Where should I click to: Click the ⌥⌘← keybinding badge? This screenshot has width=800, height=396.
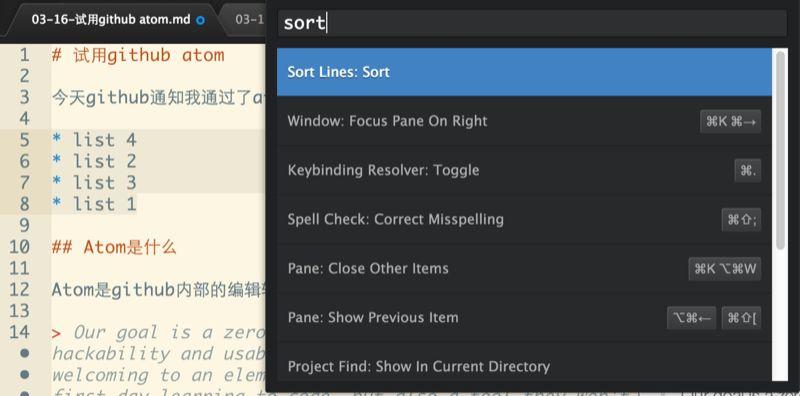pos(691,318)
